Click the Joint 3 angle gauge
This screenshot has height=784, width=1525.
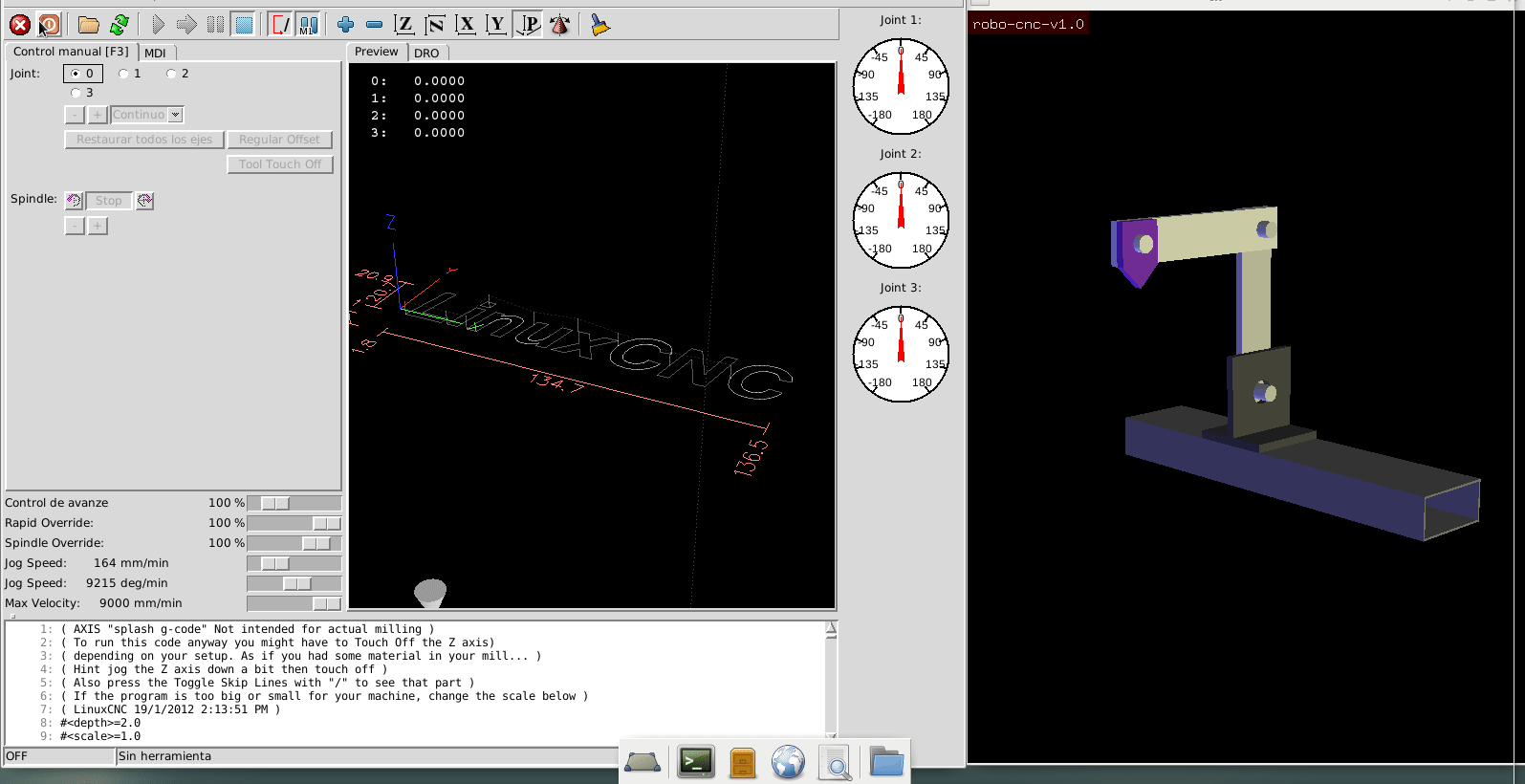pos(901,354)
